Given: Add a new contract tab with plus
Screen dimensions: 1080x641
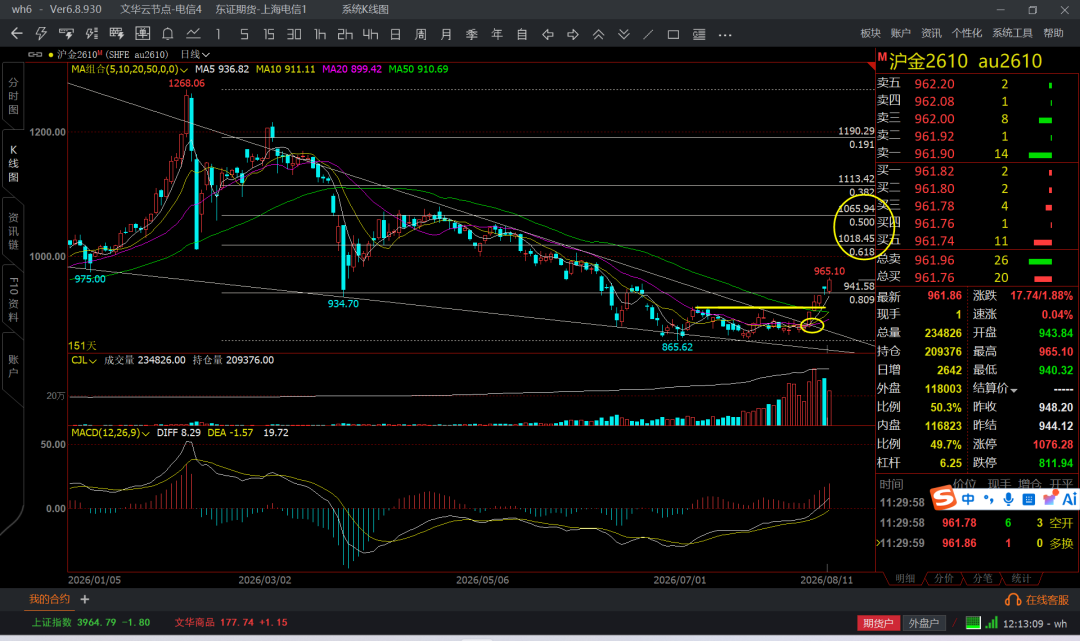Looking at the screenshot, I should pyautogui.click(x=85, y=600).
